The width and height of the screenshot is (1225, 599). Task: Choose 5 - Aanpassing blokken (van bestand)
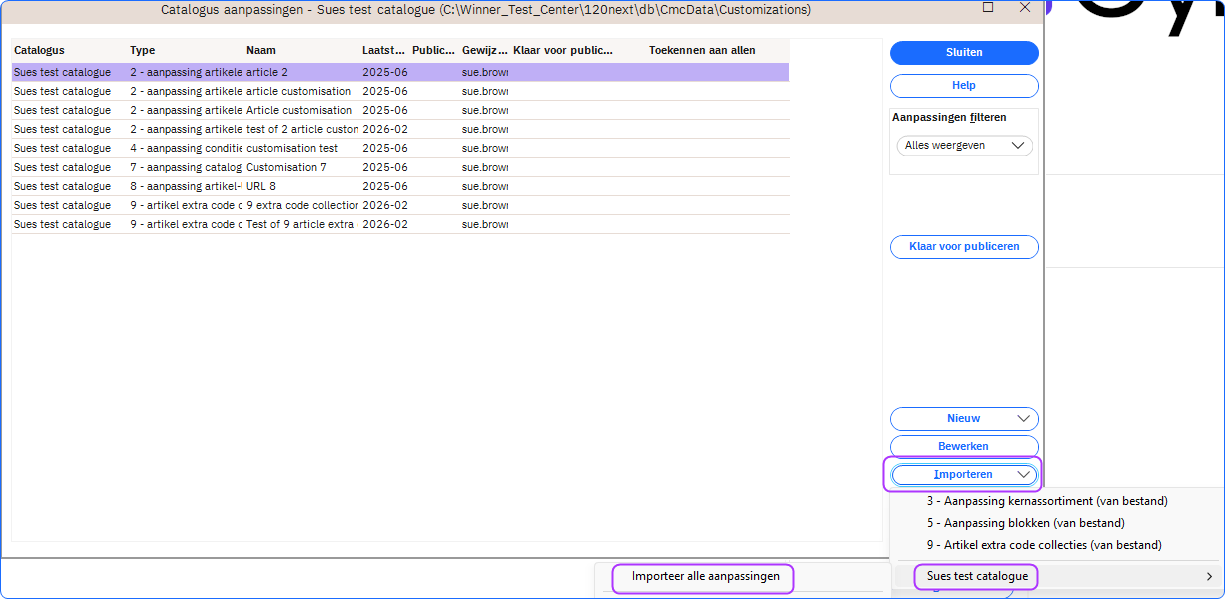1025,523
